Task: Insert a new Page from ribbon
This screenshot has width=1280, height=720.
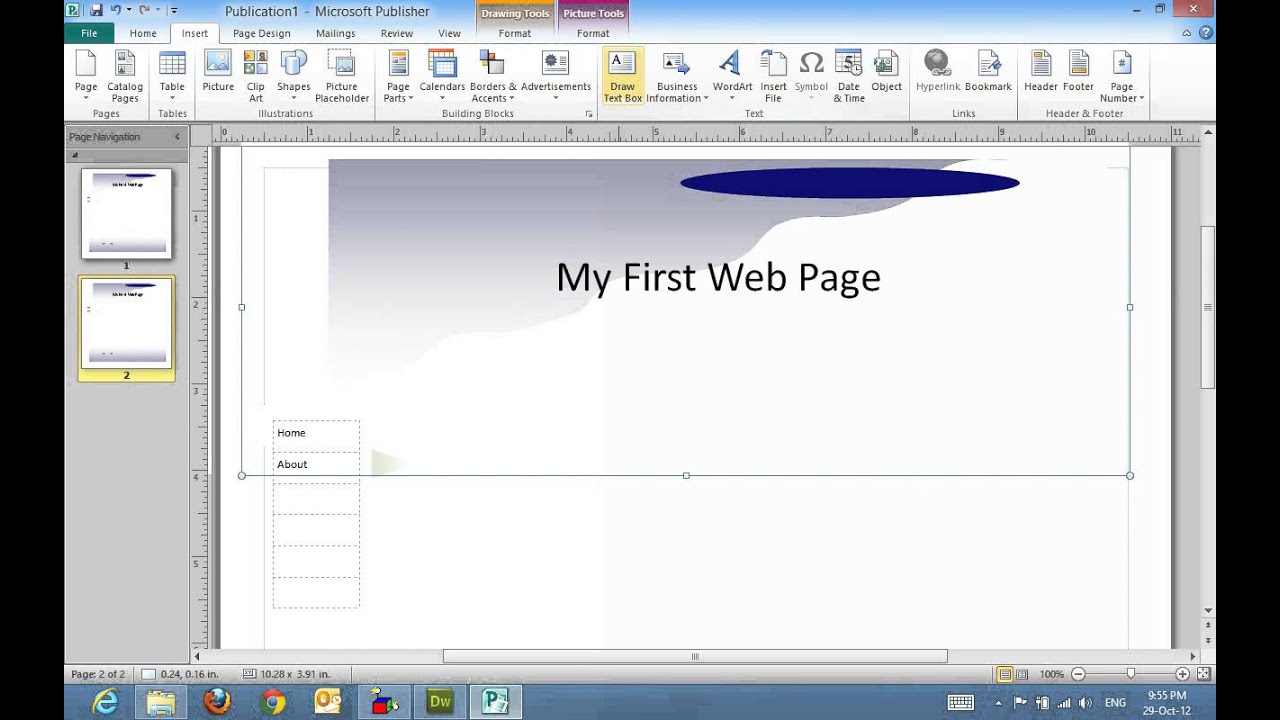Action: pyautogui.click(x=86, y=76)
